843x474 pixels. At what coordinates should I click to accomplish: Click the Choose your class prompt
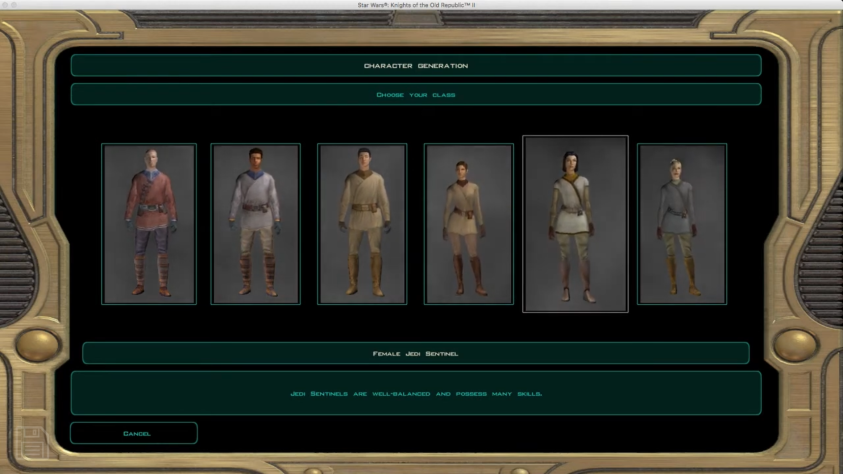[416, 94]
